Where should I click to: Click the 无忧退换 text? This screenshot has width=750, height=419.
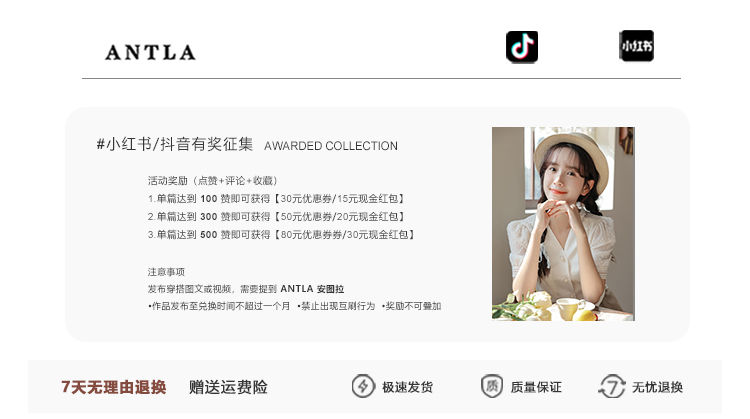click(657, 387)
